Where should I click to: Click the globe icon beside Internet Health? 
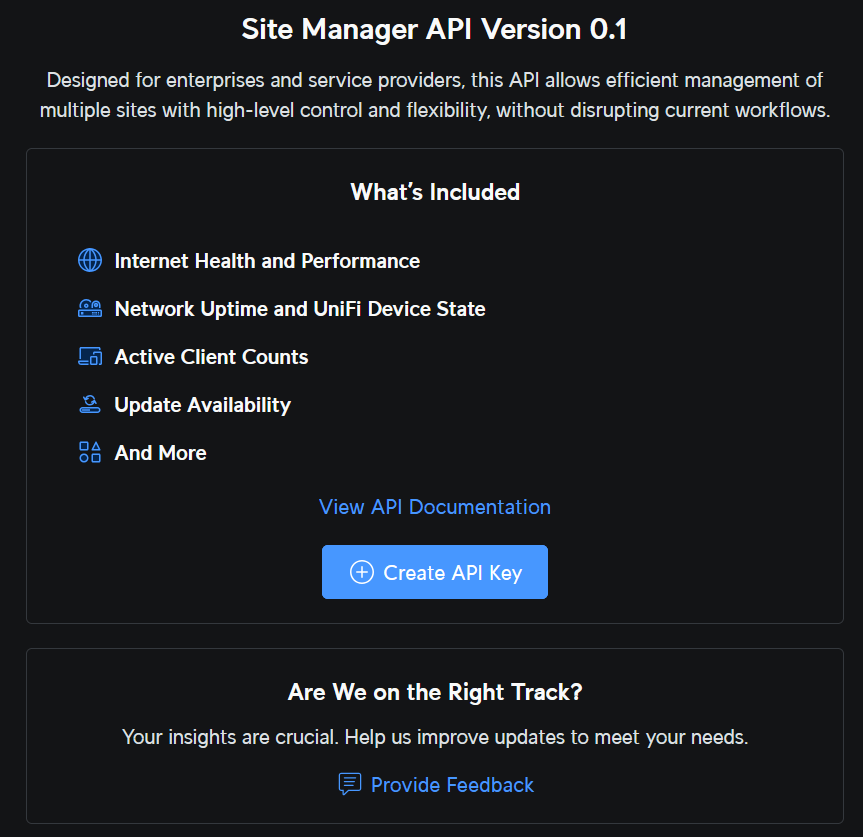click(89, 260)
